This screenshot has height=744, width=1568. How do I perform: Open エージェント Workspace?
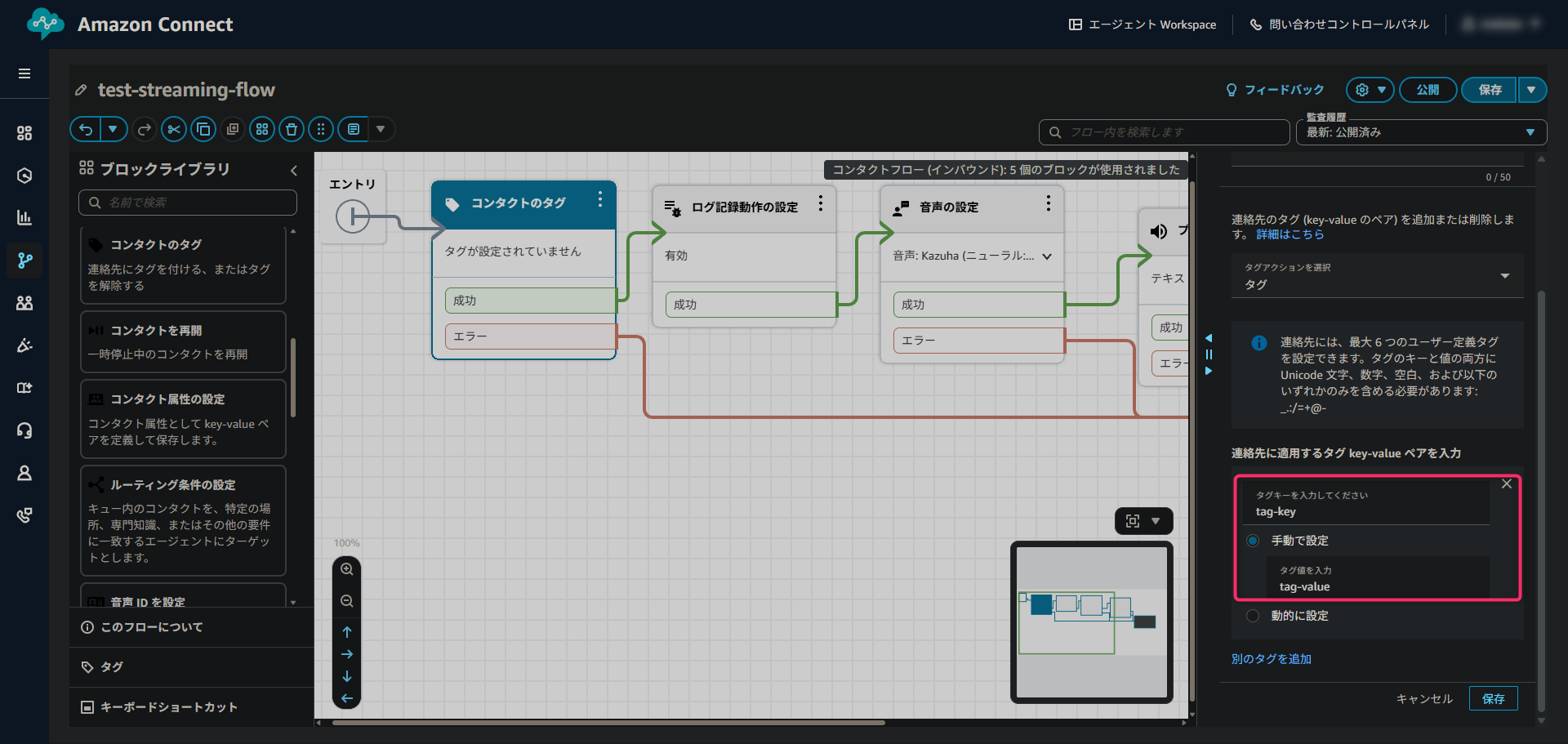tap(1143, 25)
